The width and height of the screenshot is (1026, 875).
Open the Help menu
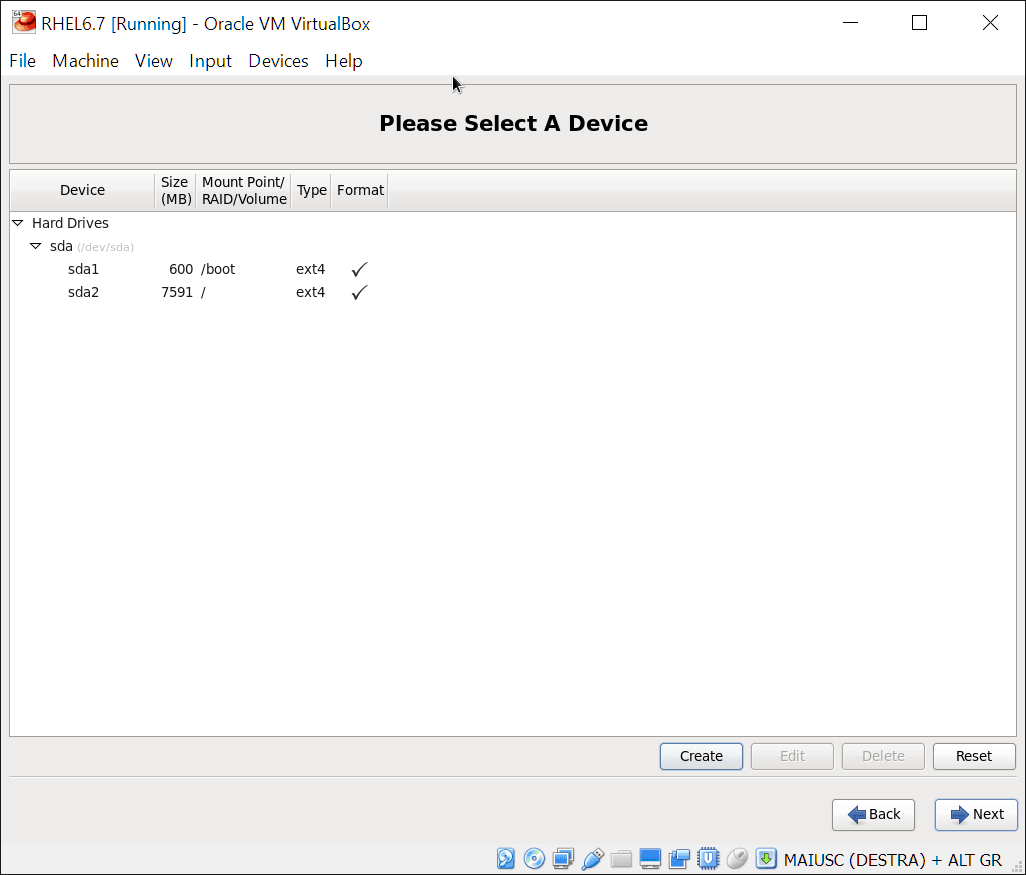pos(344,61)
